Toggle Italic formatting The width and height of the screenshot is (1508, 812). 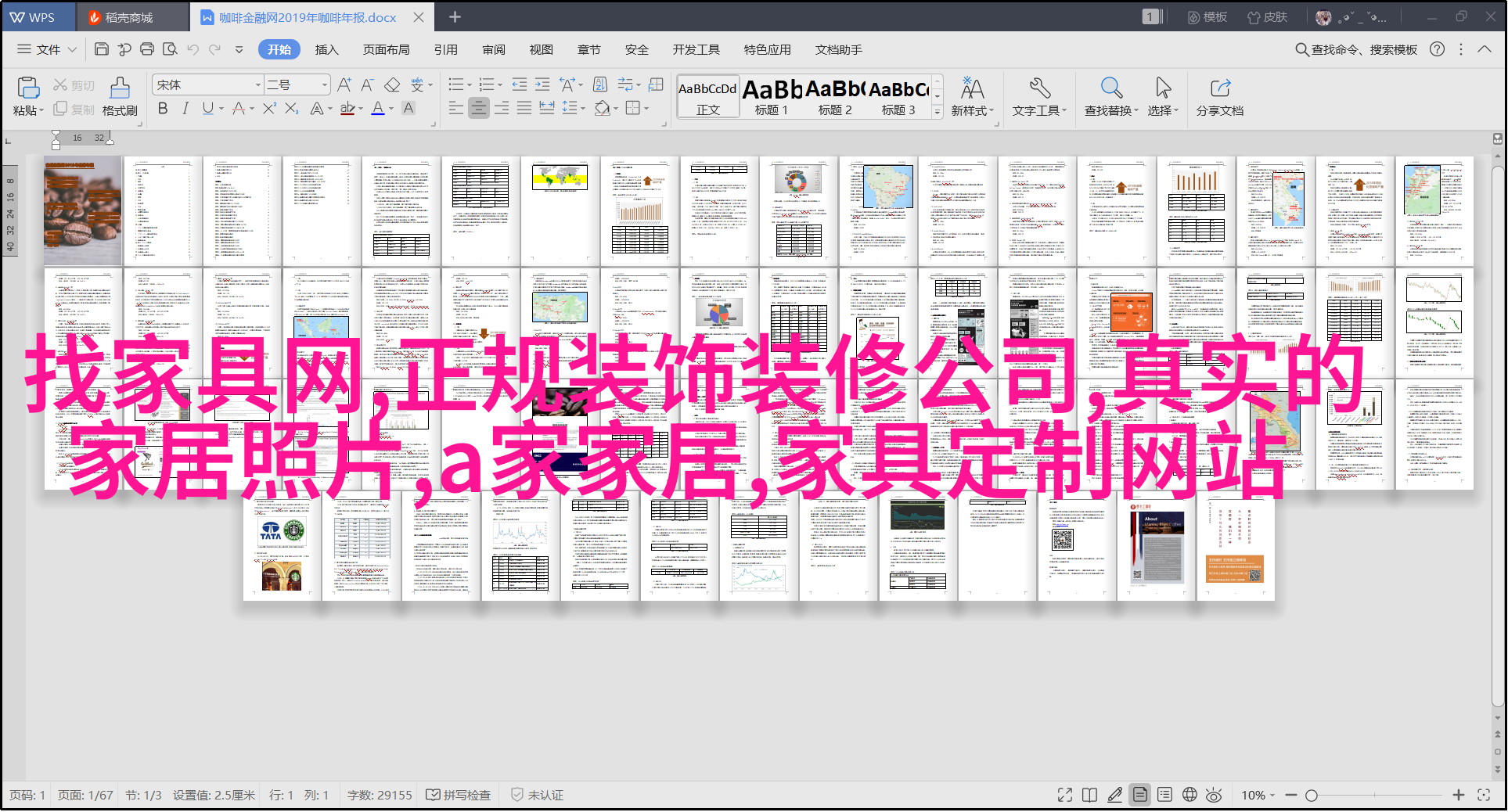[x=185, y=109]
